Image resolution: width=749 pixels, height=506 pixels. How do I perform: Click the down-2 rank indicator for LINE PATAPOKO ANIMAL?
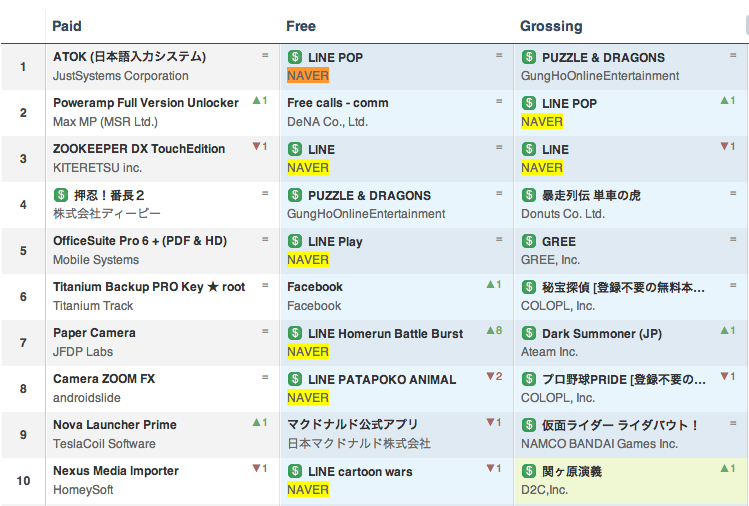coord(494,376)
